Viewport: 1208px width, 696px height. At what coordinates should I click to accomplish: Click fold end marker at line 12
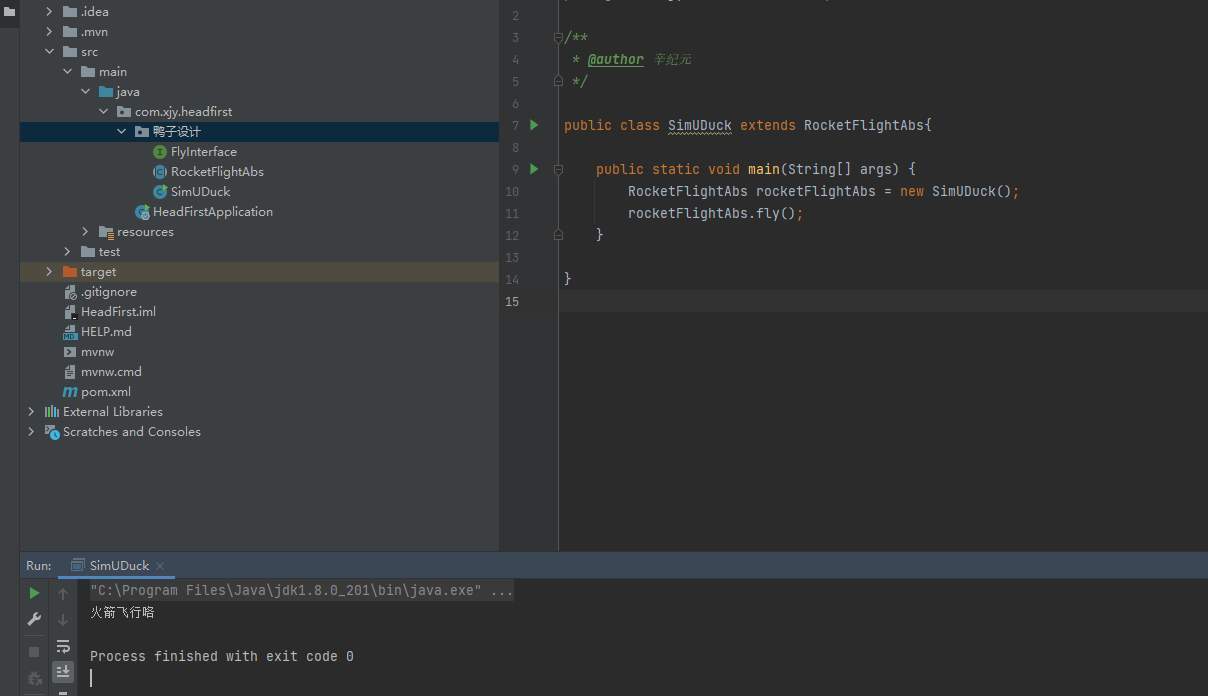558,234
